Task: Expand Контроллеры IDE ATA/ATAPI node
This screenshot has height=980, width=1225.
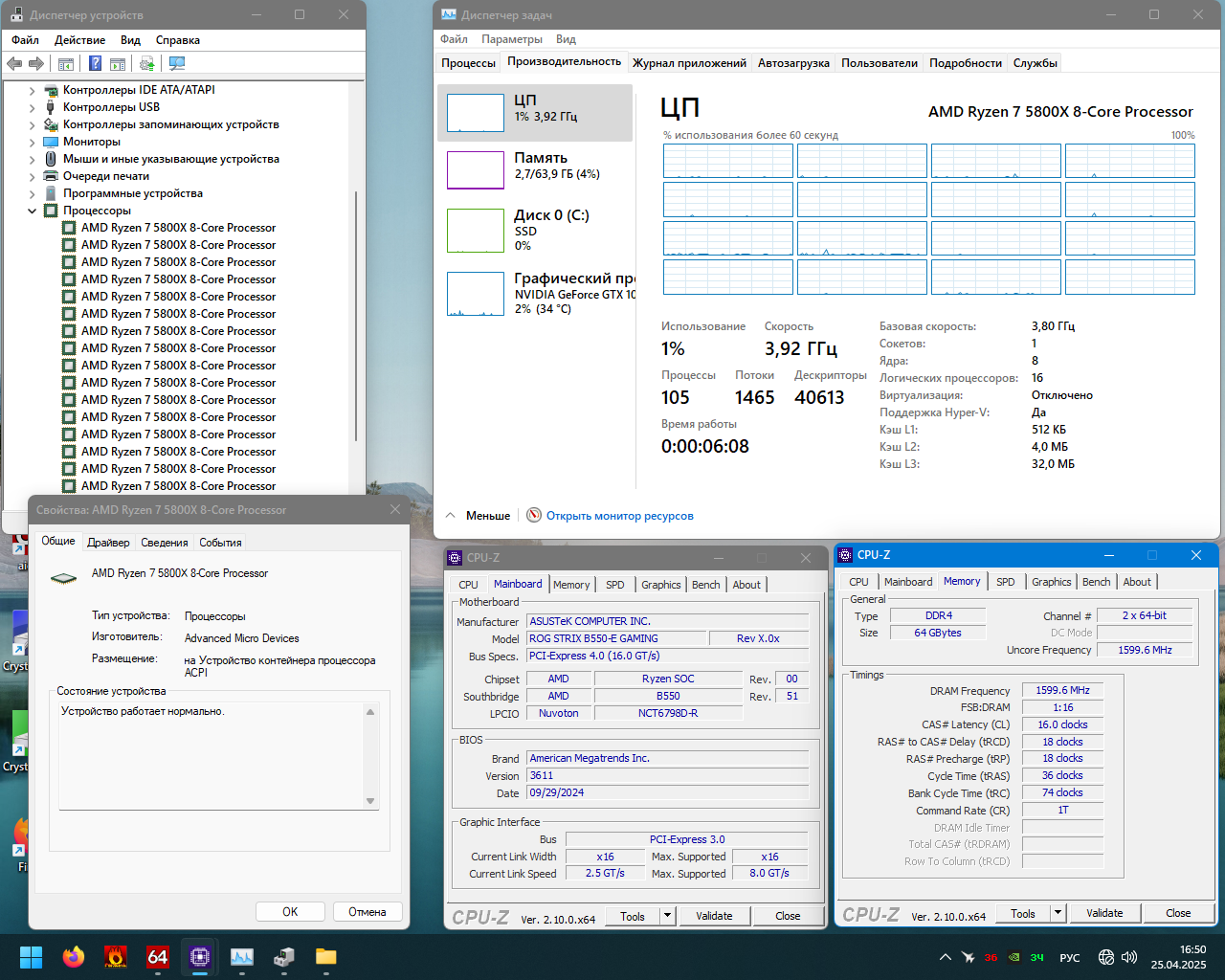Action: [x=32, y=91]
